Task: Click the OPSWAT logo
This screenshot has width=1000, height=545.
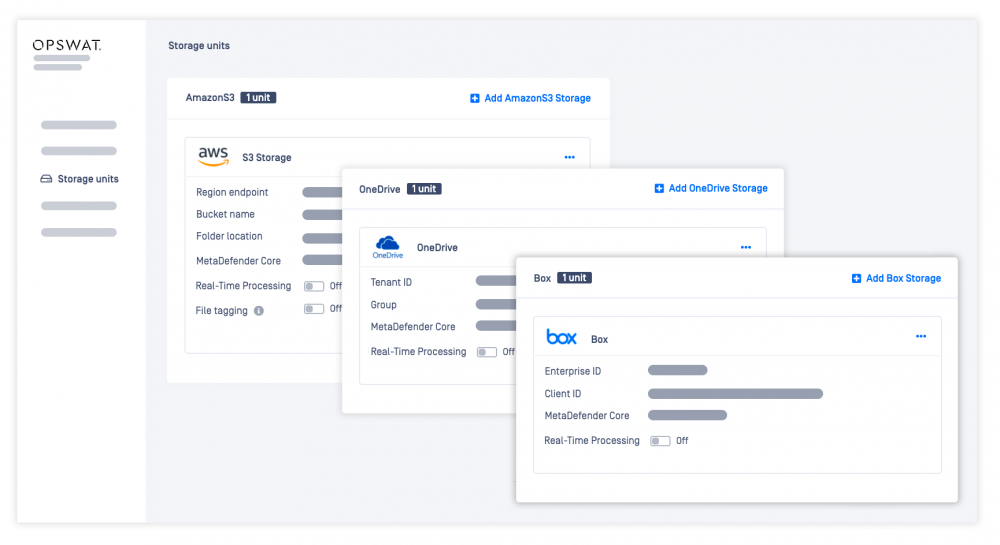Action: tap(67, 45)
